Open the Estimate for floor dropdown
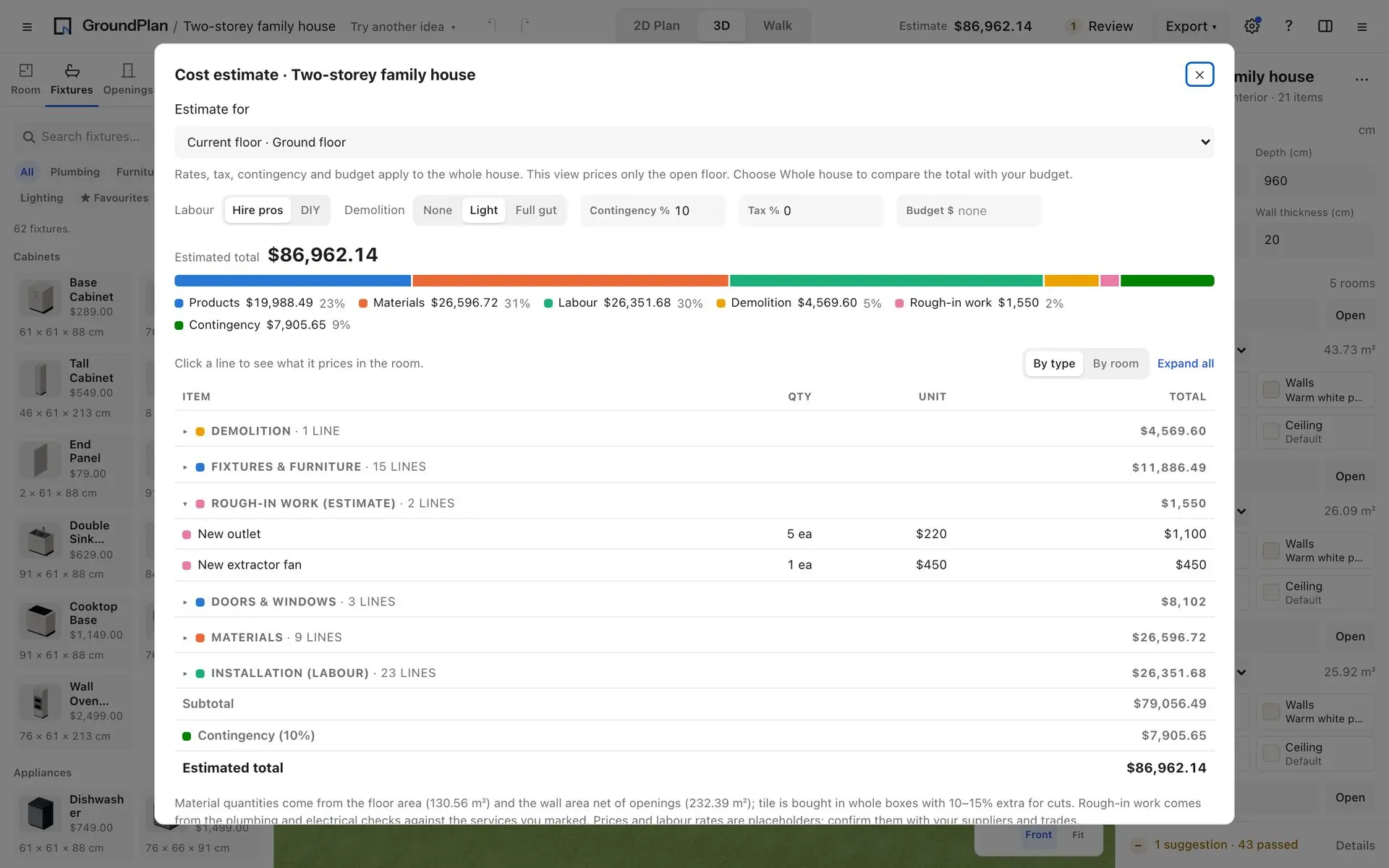The image size is (1389, 868). [694, 142]
